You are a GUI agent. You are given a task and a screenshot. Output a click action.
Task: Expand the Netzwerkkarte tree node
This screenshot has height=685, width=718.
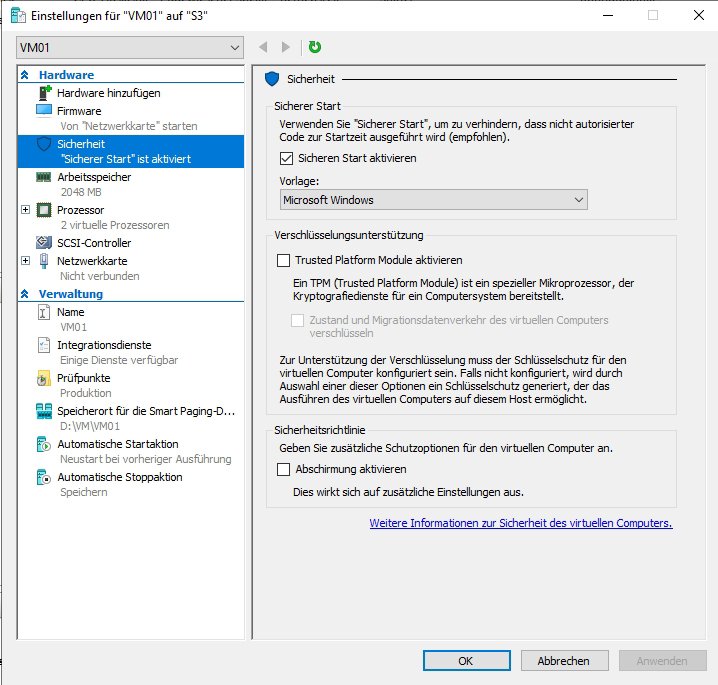click(25, 260)
